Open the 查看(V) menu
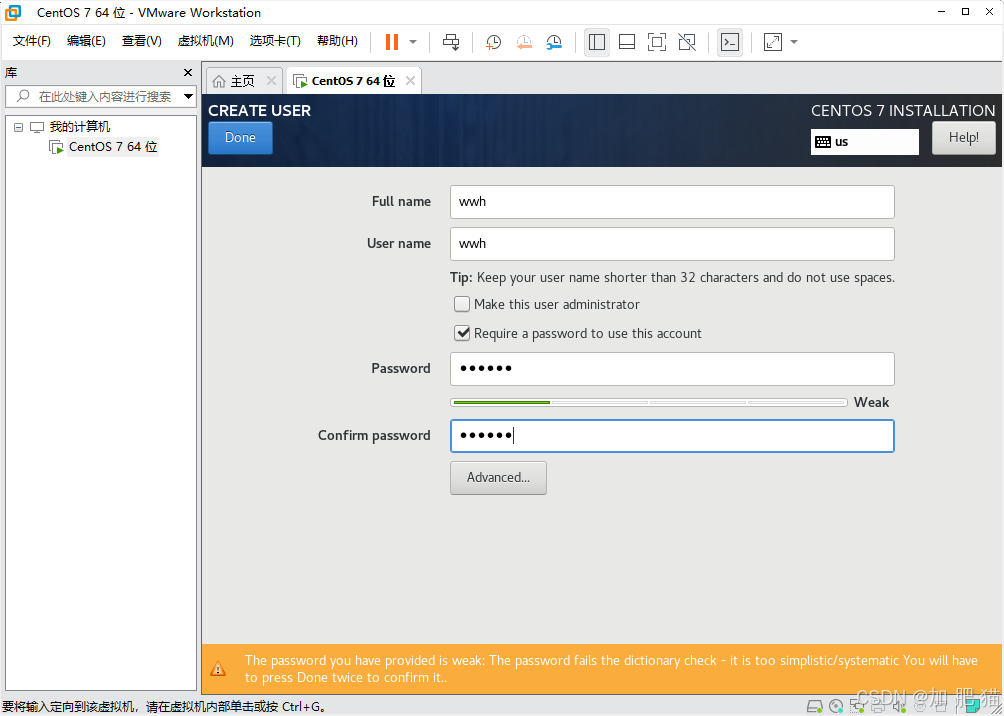This screenshot has height=716, width=1004. tap(142, 41)
